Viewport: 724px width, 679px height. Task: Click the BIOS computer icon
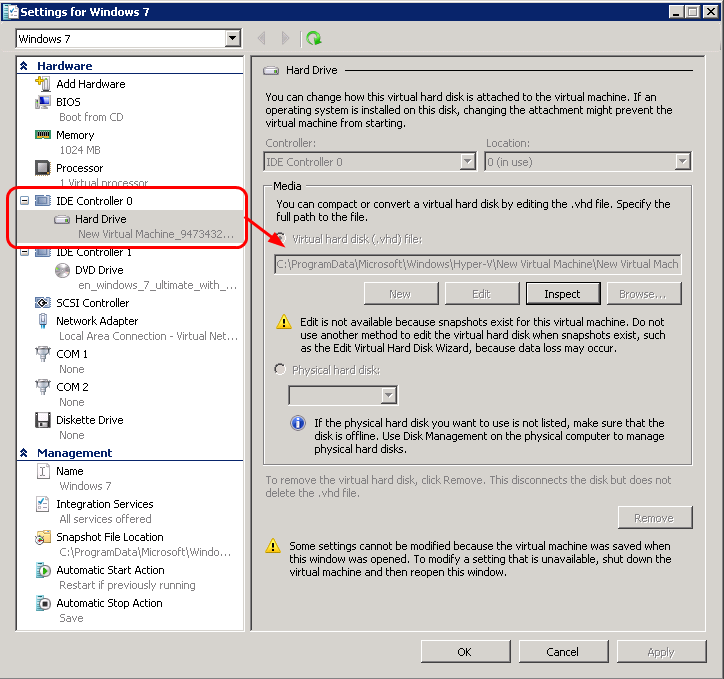tap(42, 102)
